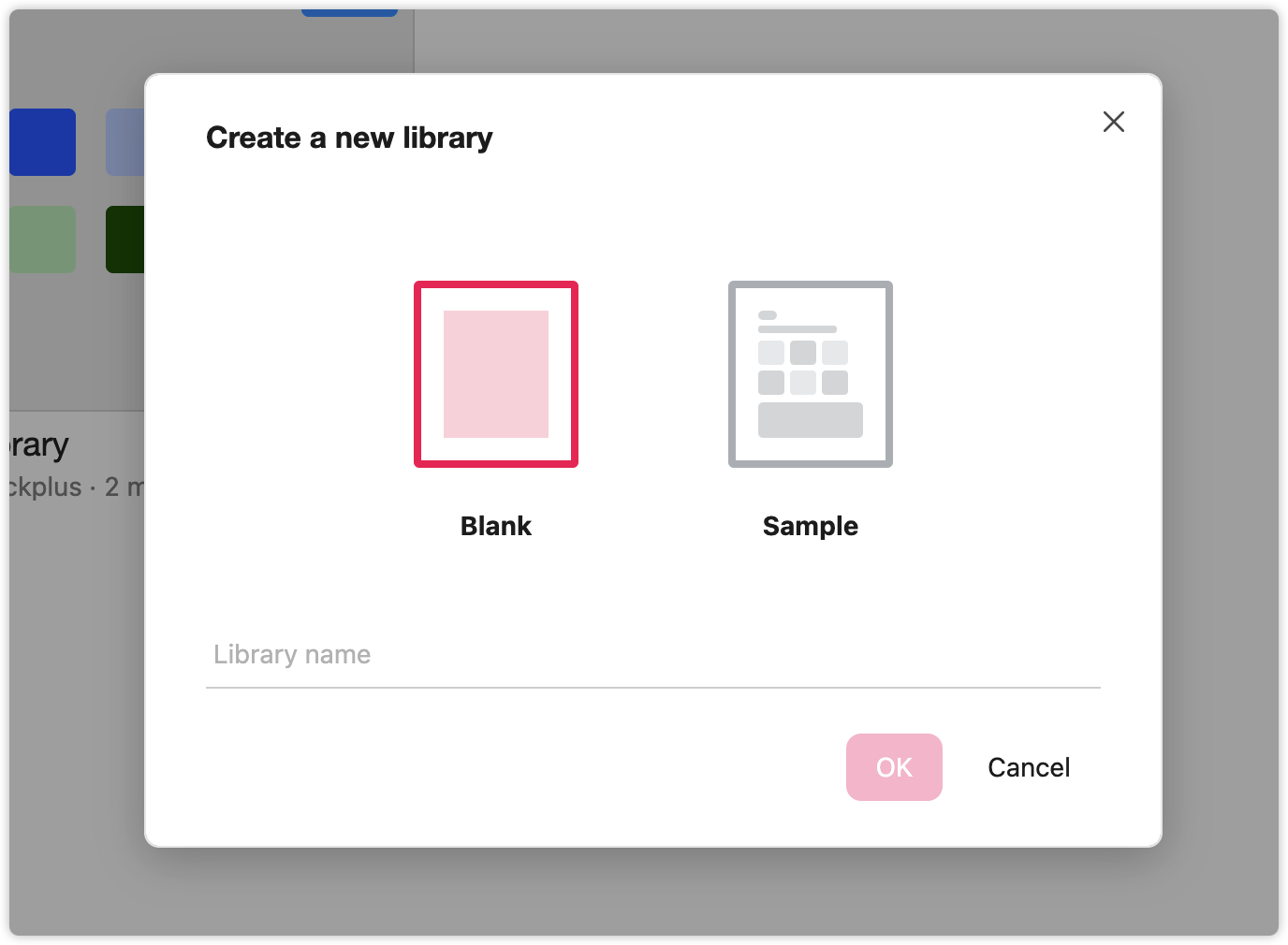Click the light green swatch behind dialog

[43, 240]
